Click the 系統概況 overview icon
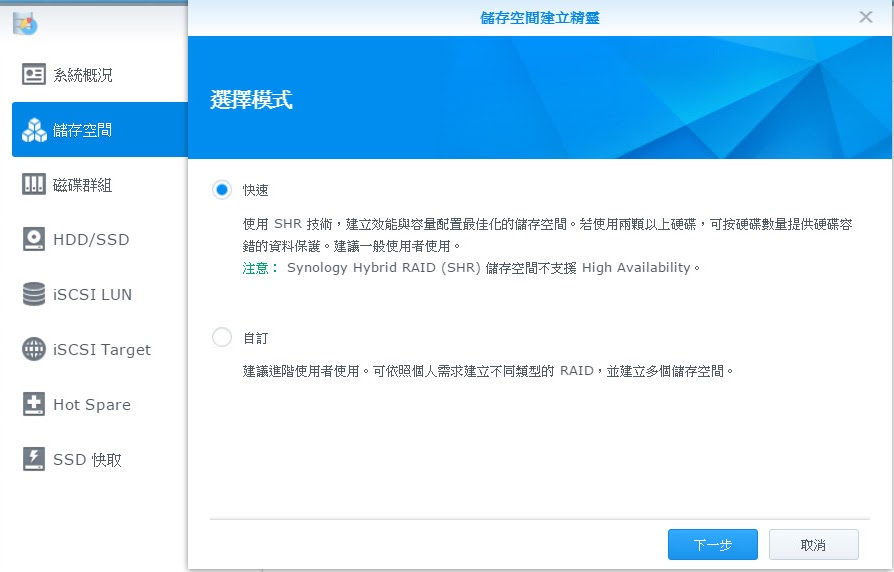This screenshot has width=894, height=572. pos(34,75)
